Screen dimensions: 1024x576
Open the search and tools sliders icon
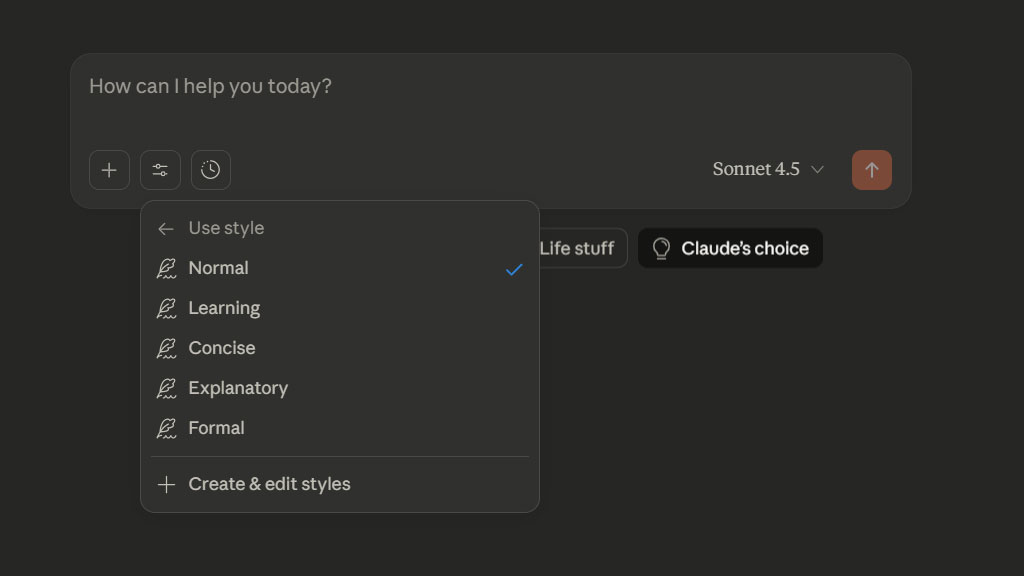(160, 170)
